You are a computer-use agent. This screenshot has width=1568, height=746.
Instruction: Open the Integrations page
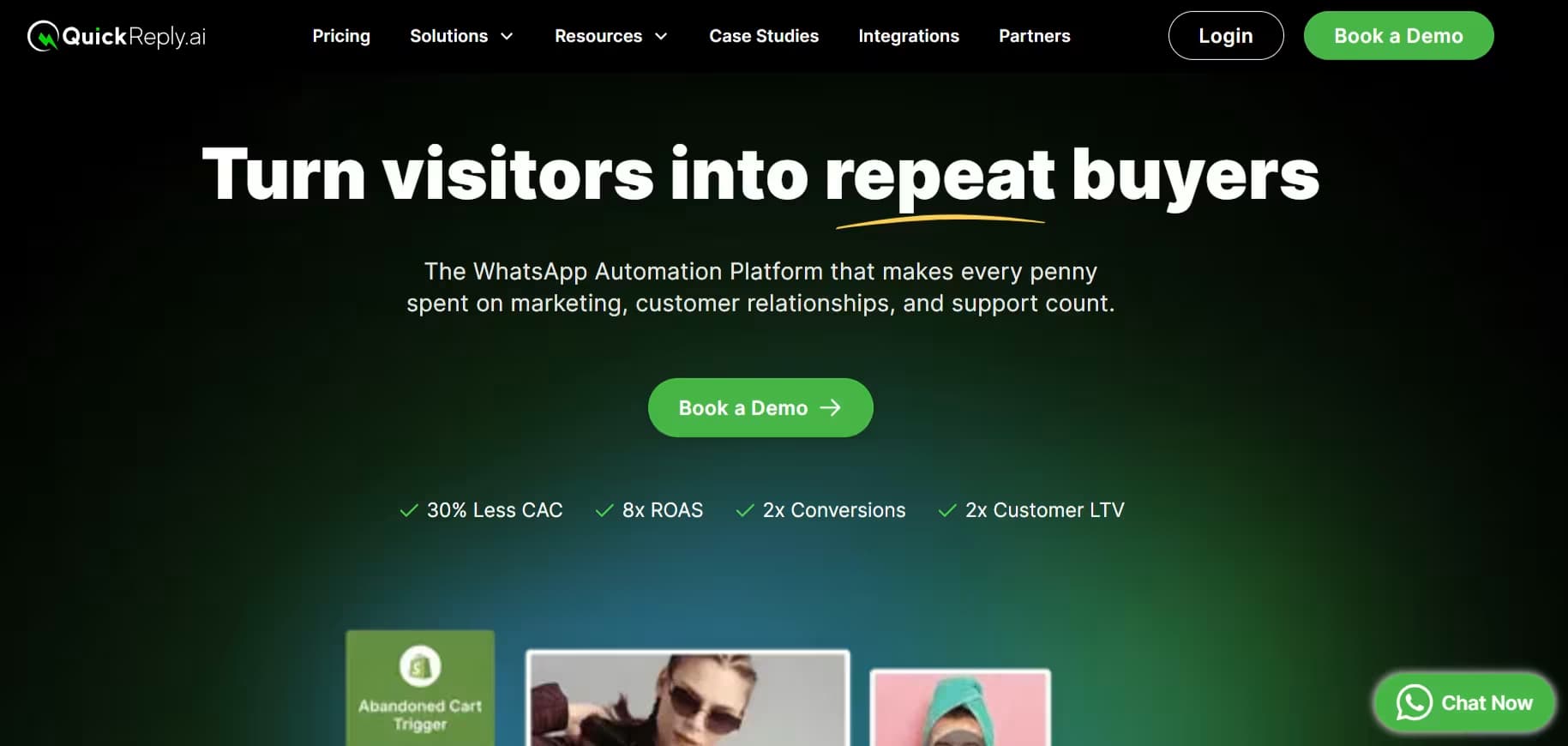(x=909, y=36)
